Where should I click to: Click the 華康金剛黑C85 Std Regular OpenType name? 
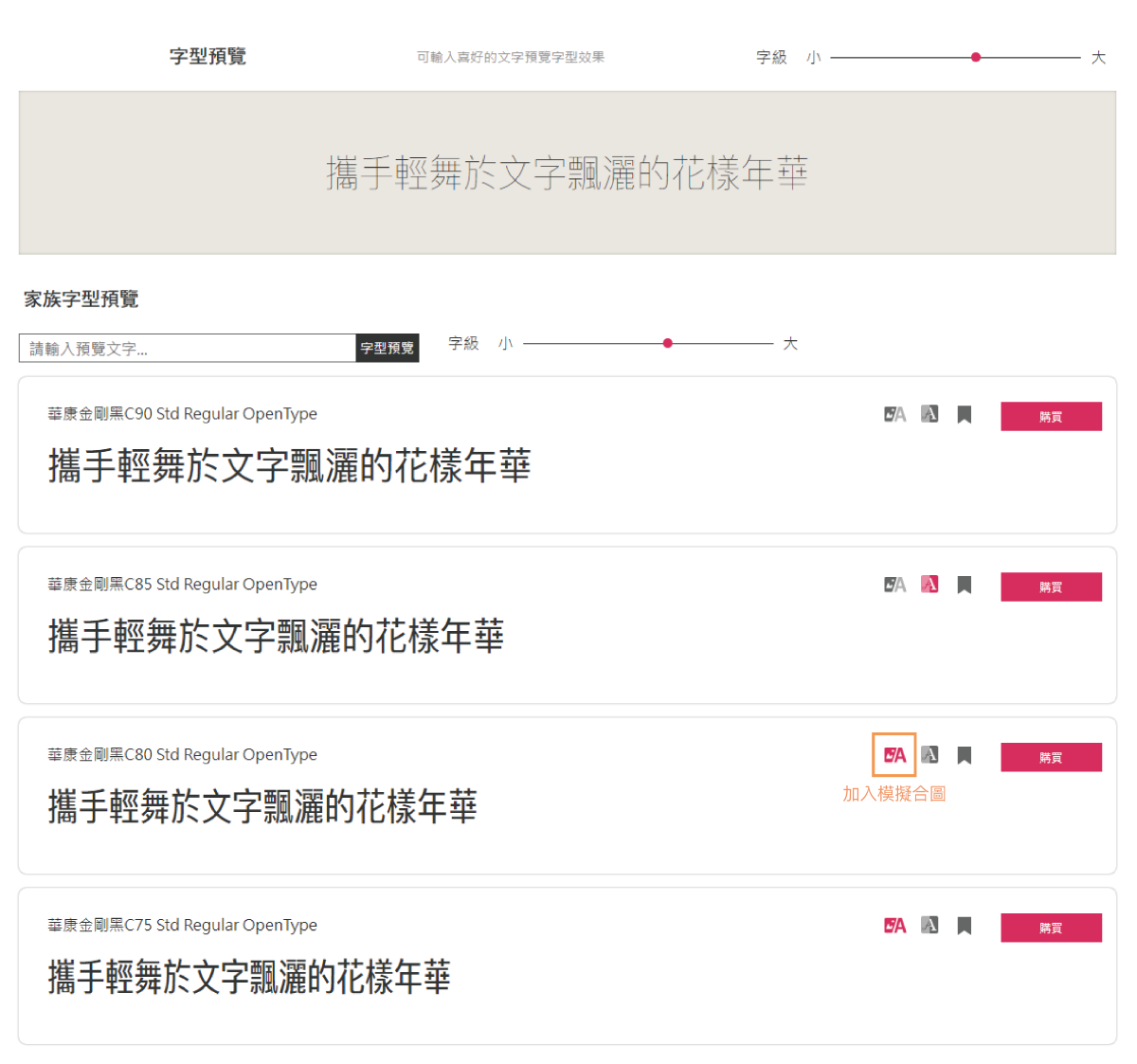coord(183,585)
